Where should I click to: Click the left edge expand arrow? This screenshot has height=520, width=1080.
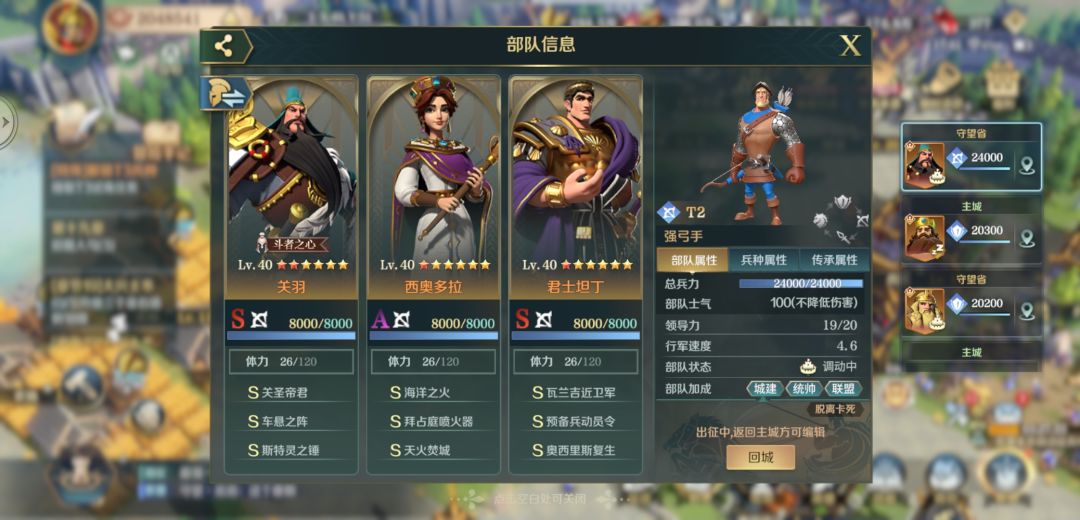tap(6, 123)
